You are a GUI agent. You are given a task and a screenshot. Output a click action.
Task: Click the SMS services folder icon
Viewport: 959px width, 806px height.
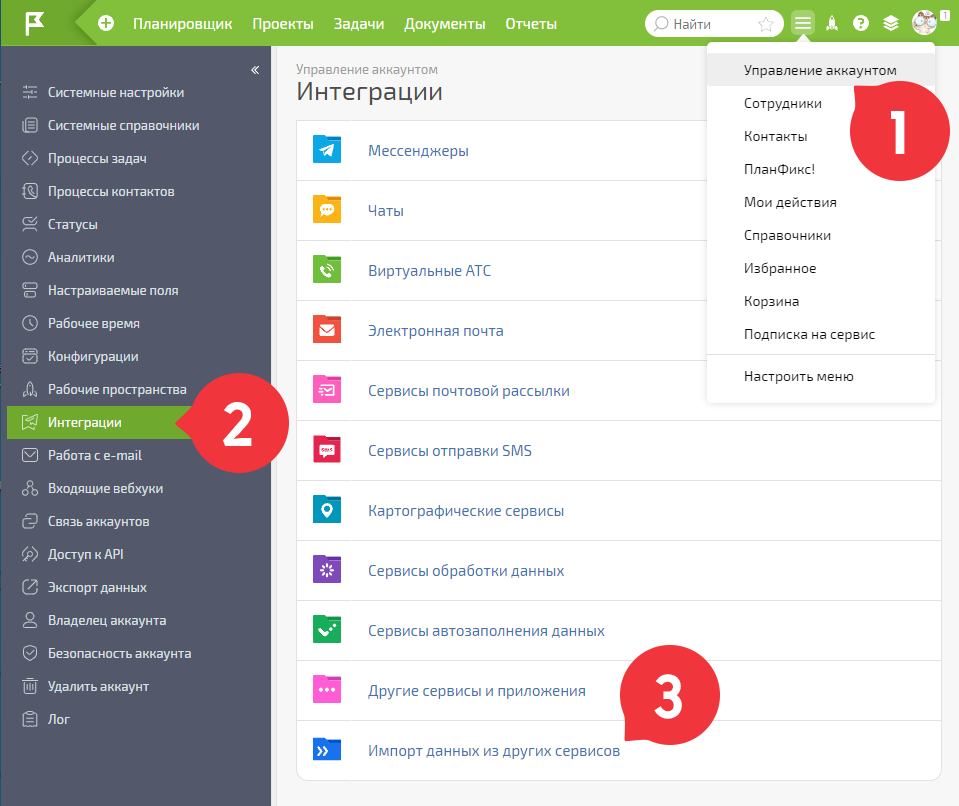point(327,449)
